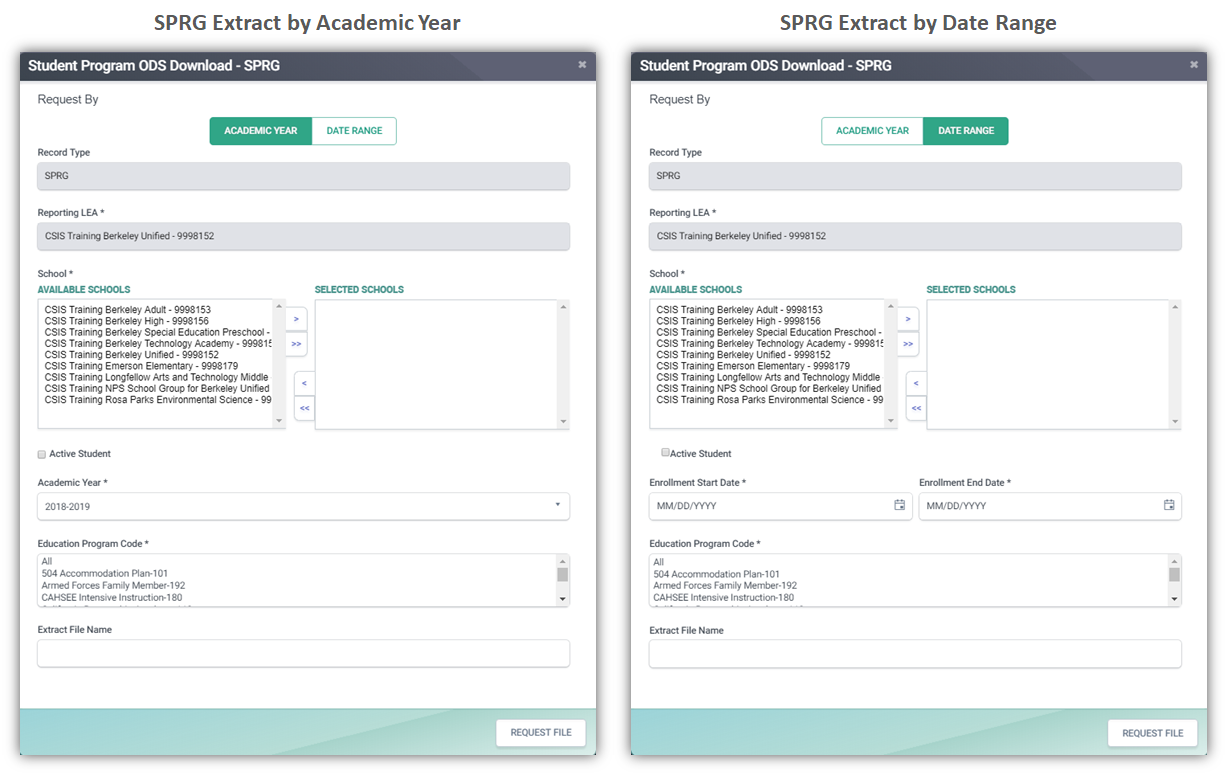Click the single < arrow in the Date Range dialog

(916, 383)
